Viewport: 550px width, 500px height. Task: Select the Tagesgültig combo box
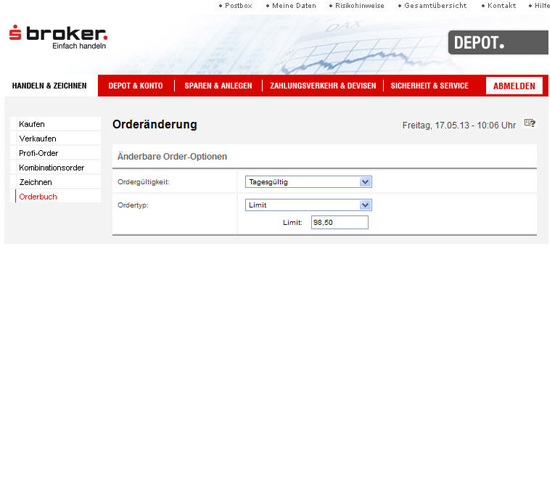click(x=308, y=182)
